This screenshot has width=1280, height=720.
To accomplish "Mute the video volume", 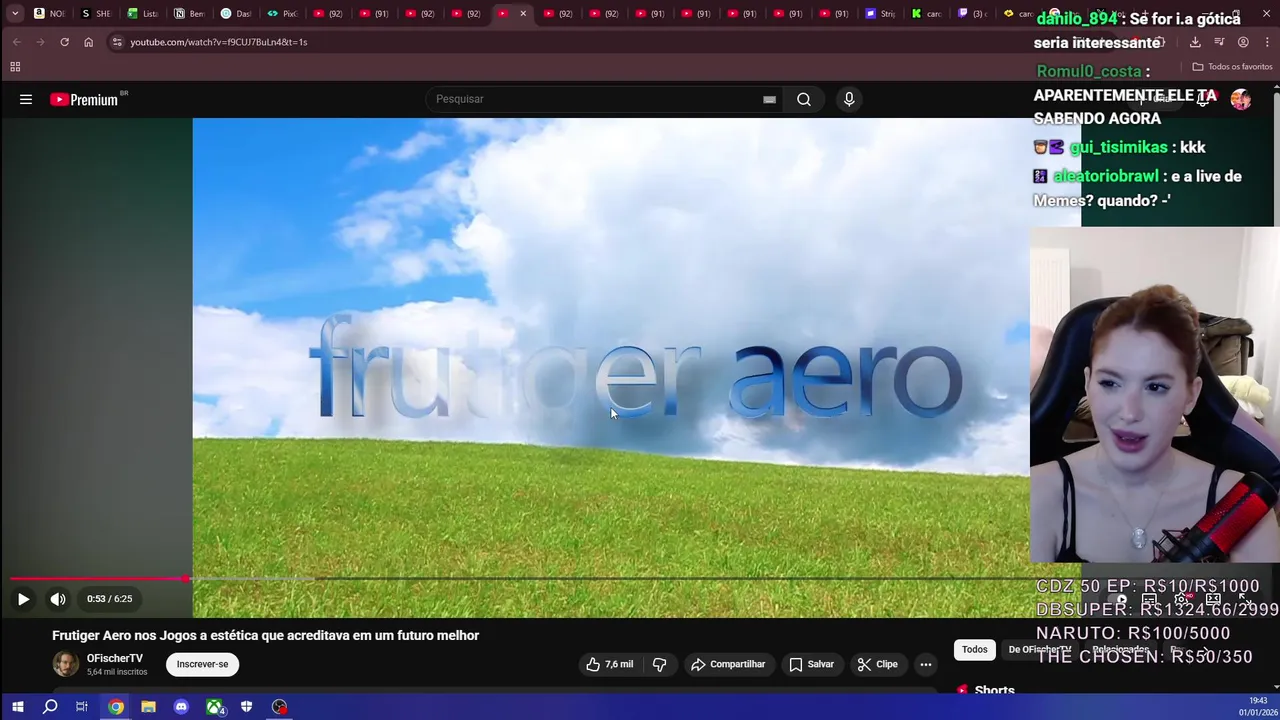I will coord(58,599).
